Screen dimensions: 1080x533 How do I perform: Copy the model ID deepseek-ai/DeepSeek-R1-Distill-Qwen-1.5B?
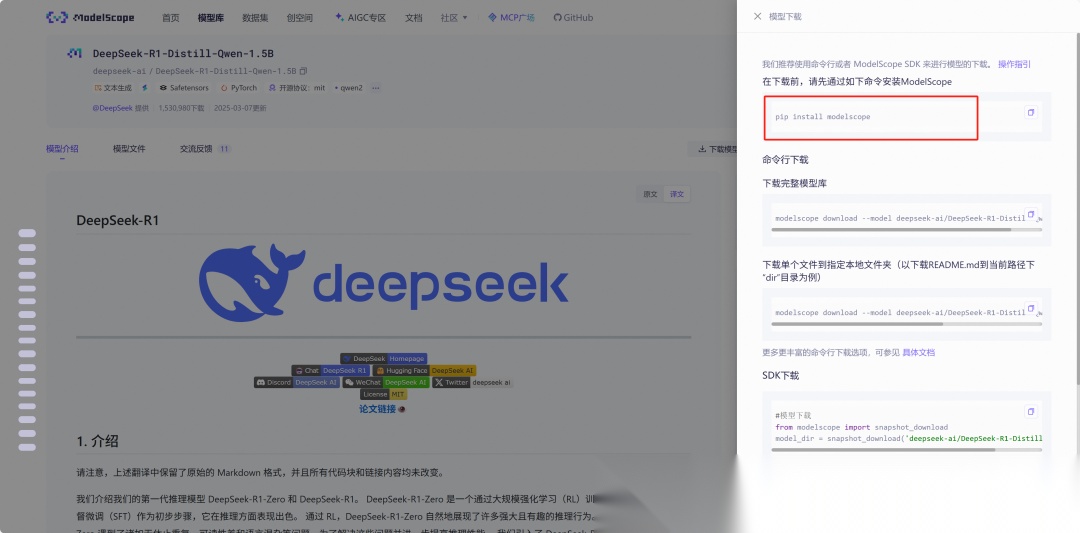(303, 71)
